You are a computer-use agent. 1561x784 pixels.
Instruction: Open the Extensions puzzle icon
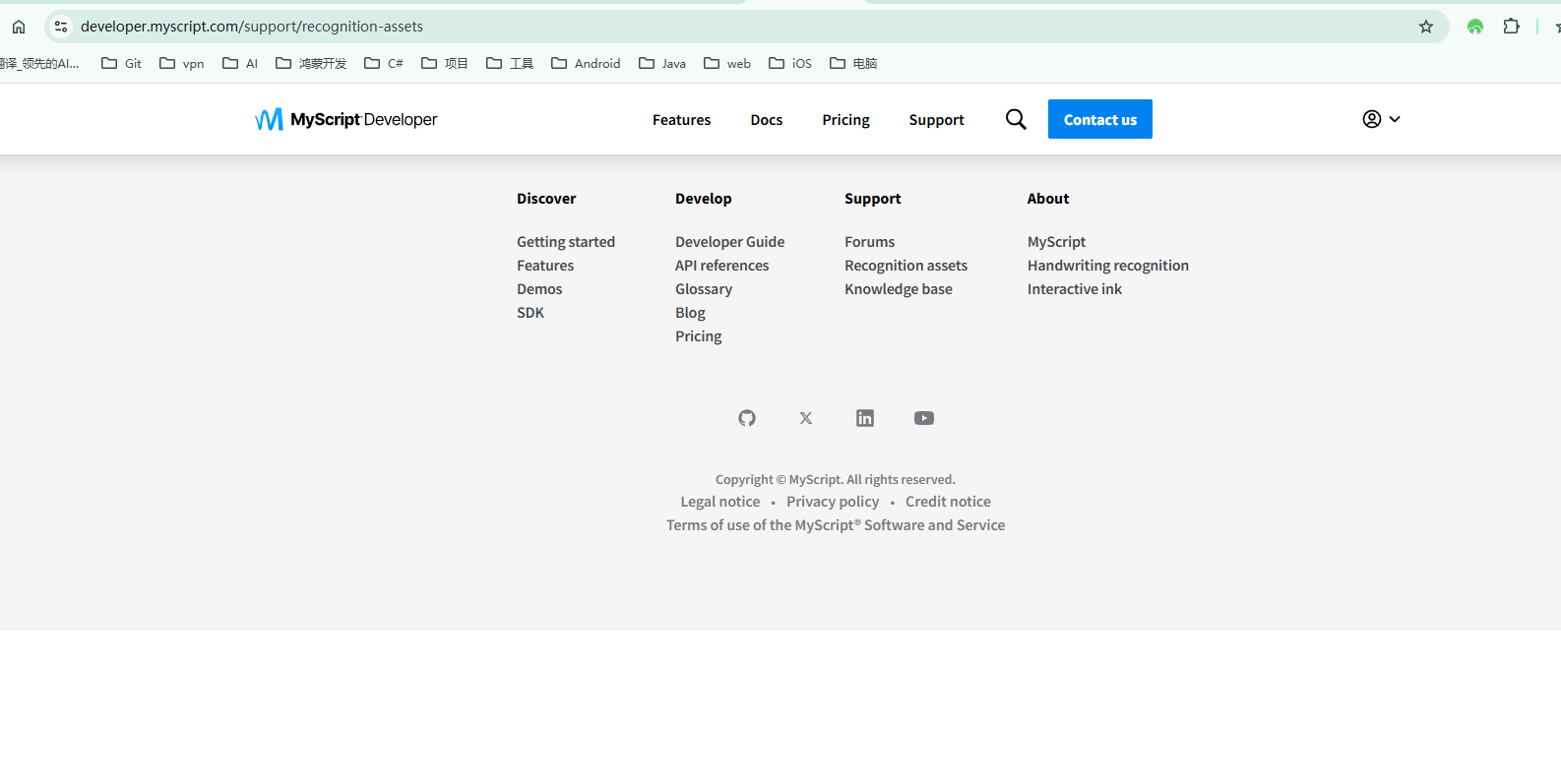1512,27
